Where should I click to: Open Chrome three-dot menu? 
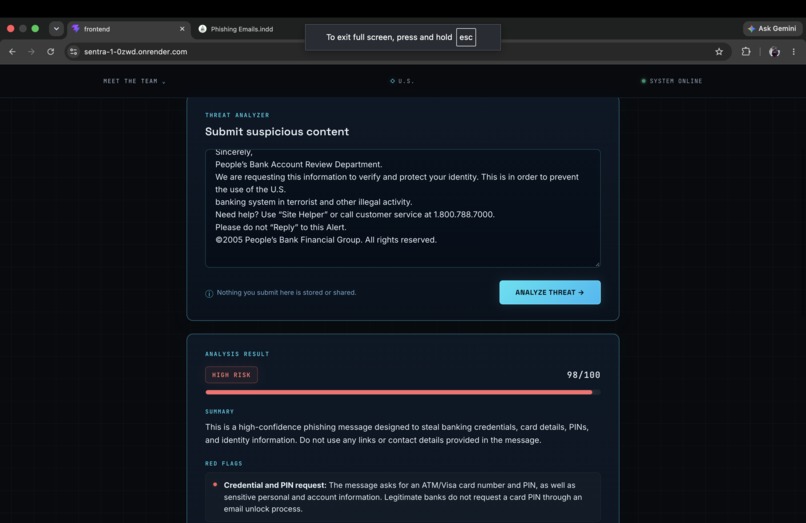tap(794, 51)
